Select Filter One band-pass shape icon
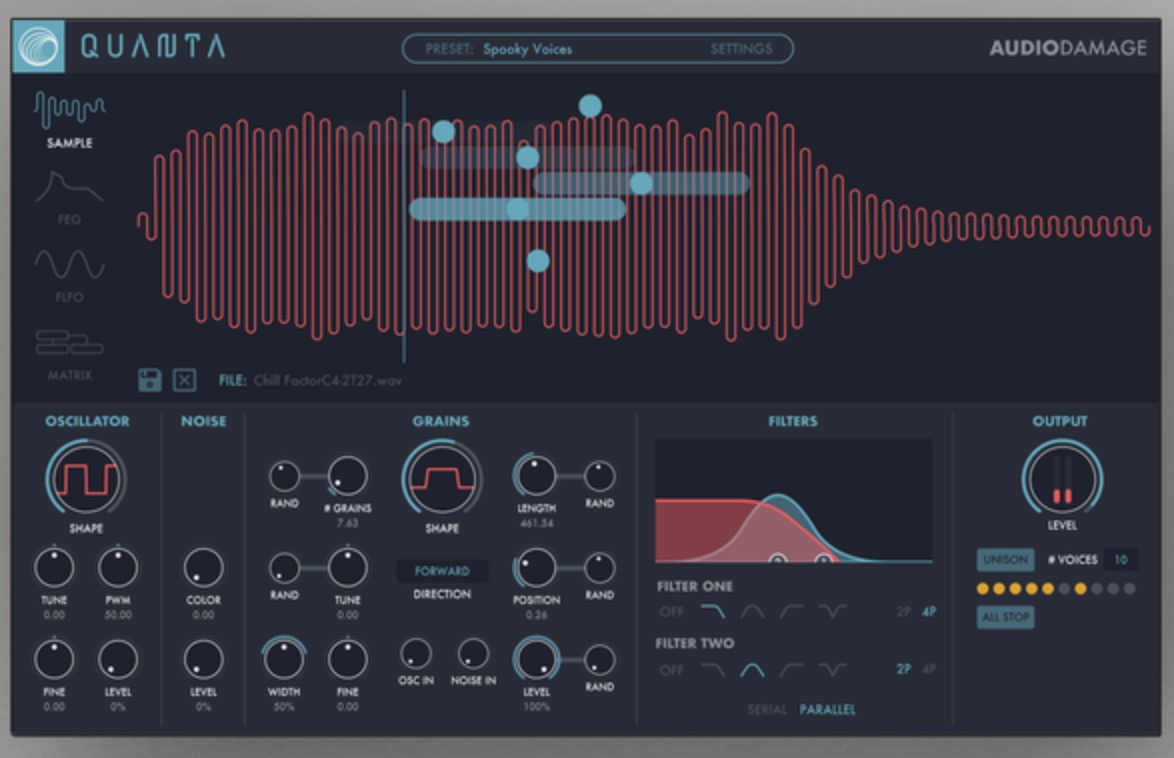The image size is (1174, 758). 752,612
